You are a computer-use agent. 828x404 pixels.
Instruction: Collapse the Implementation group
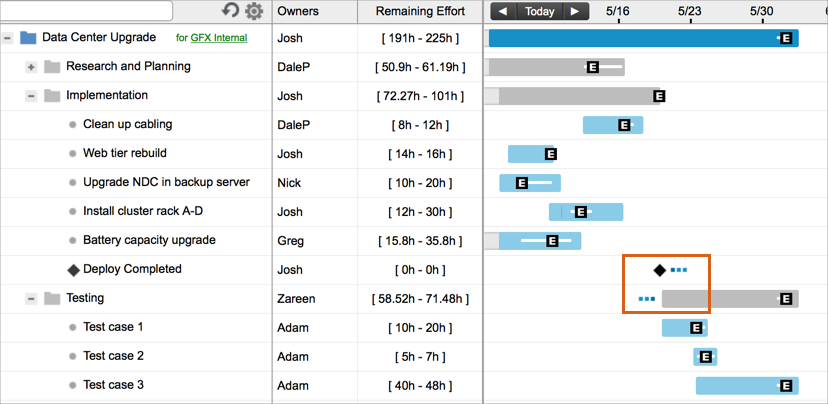(31, 96)
